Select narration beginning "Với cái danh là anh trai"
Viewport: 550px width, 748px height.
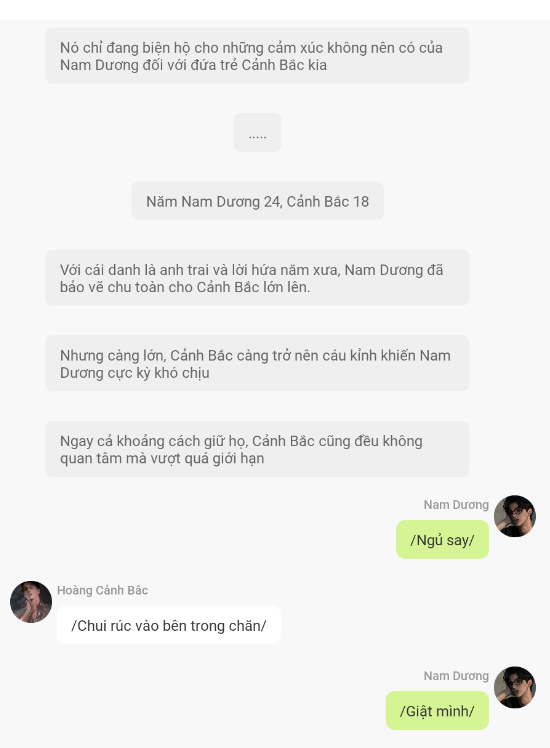257,278
